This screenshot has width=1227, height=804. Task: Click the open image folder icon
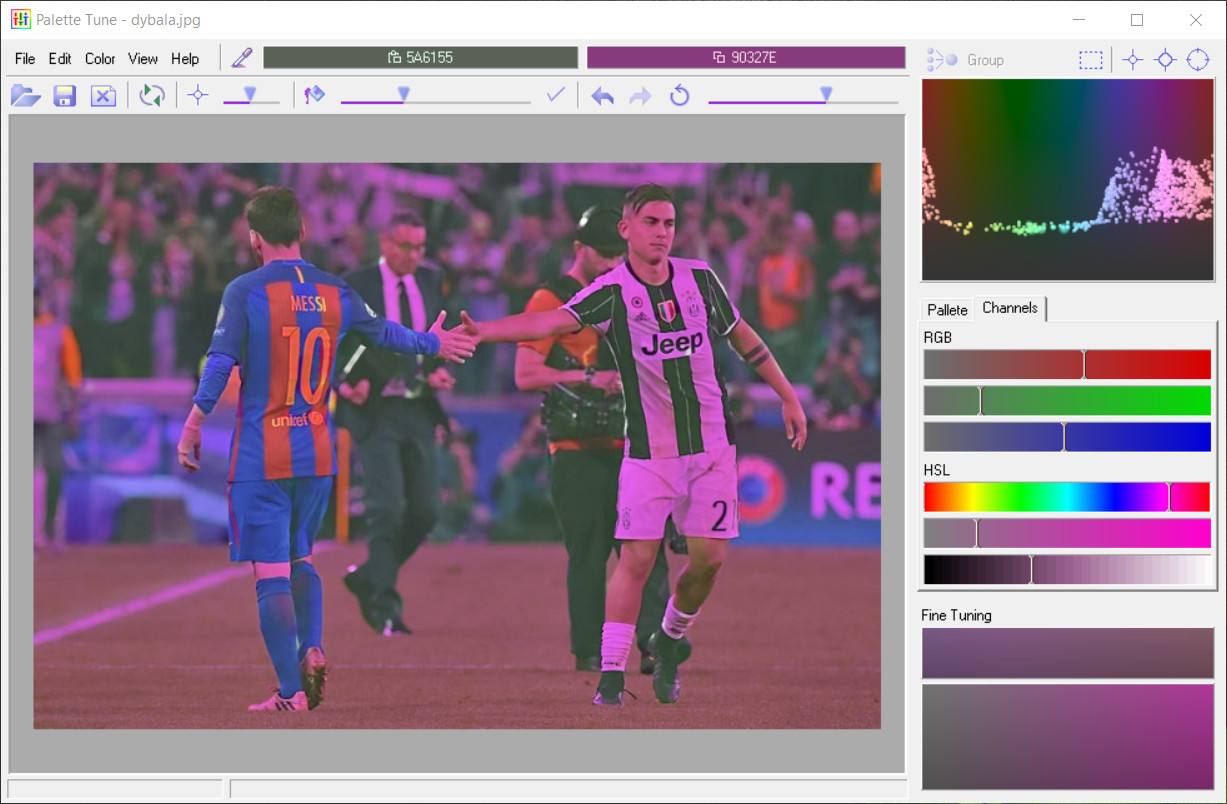pyautogui.click(x=26, y=96)
